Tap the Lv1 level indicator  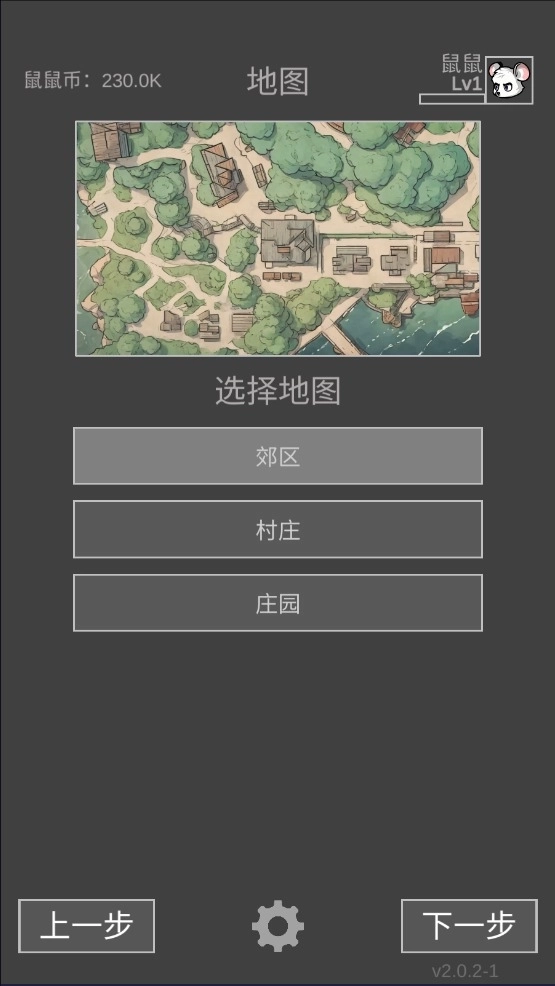tap(466, 84)
